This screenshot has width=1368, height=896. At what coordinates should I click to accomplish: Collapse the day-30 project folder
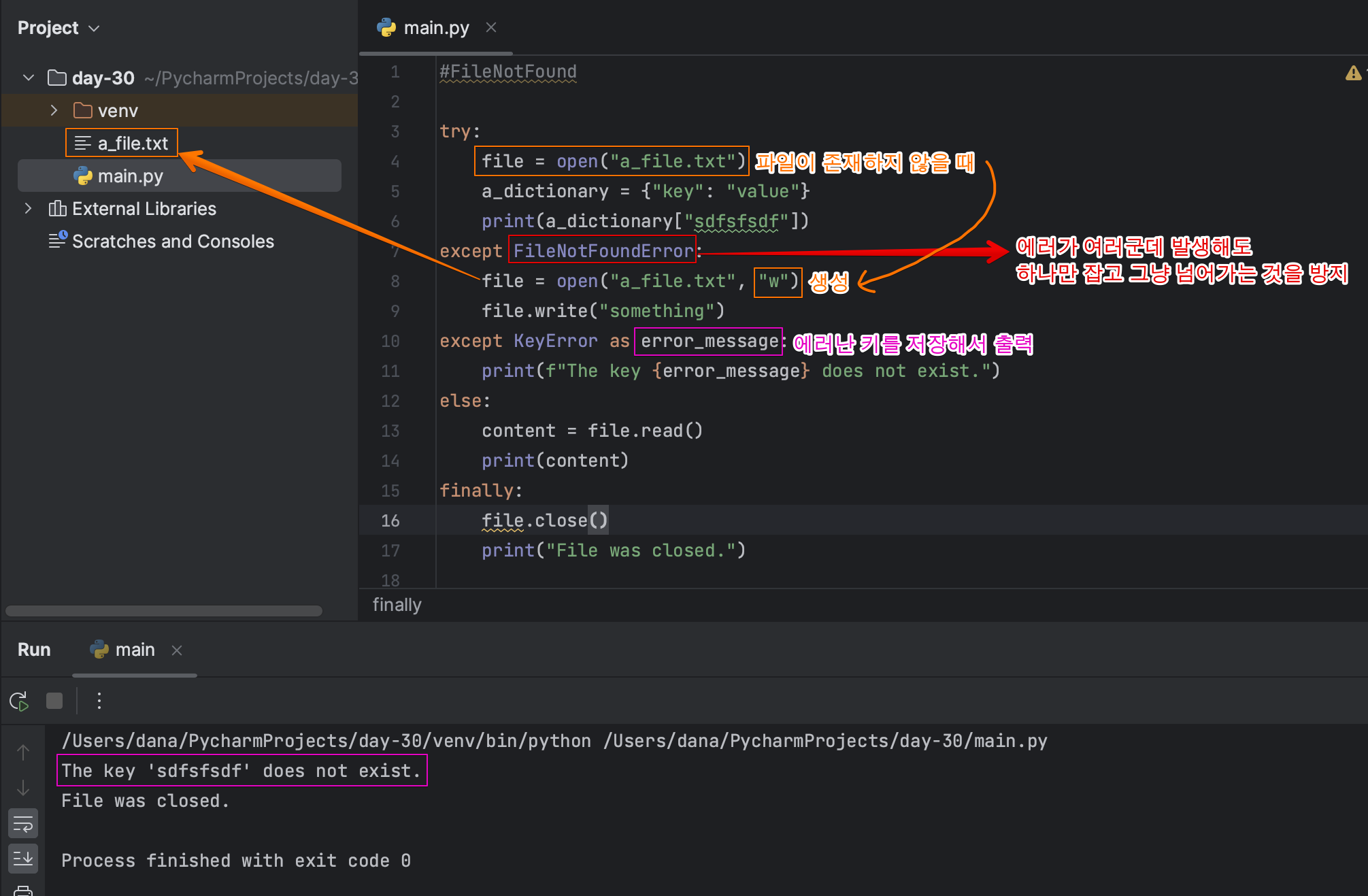coord(29,78)
